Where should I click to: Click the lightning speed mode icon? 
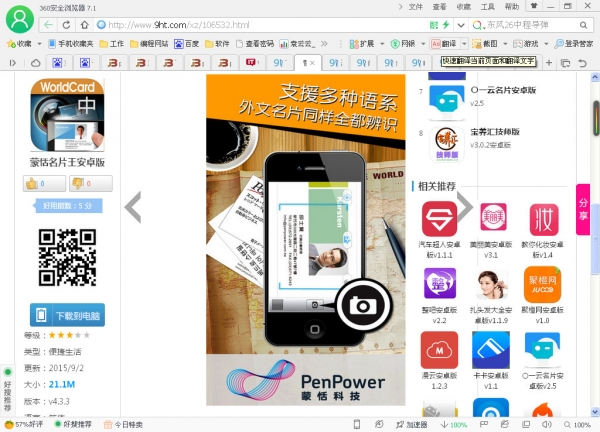(x=446, y=25)
